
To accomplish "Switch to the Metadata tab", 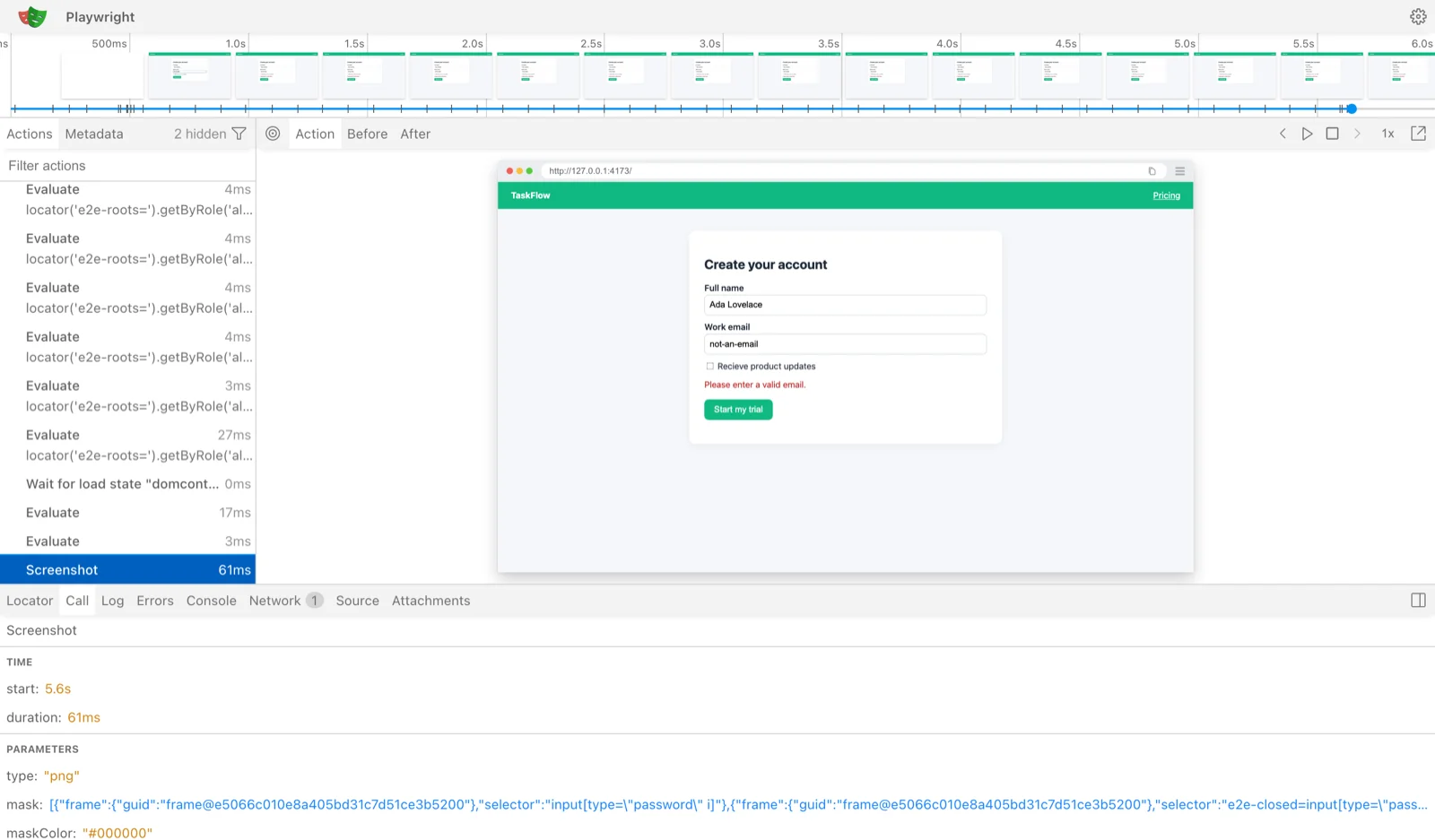I will click(x=94, y=134).
